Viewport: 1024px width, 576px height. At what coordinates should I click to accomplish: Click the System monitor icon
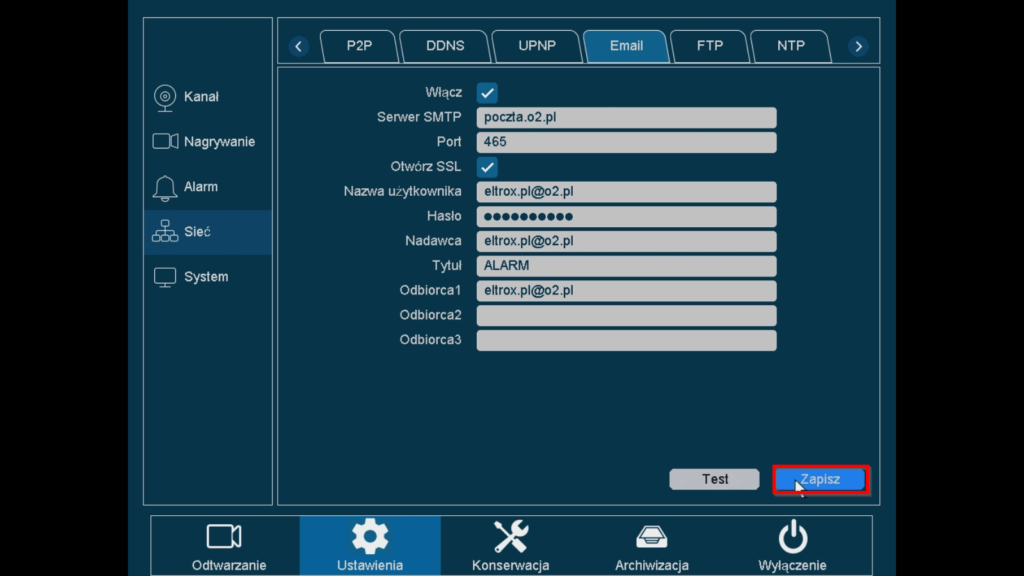(x=165, y=277)
